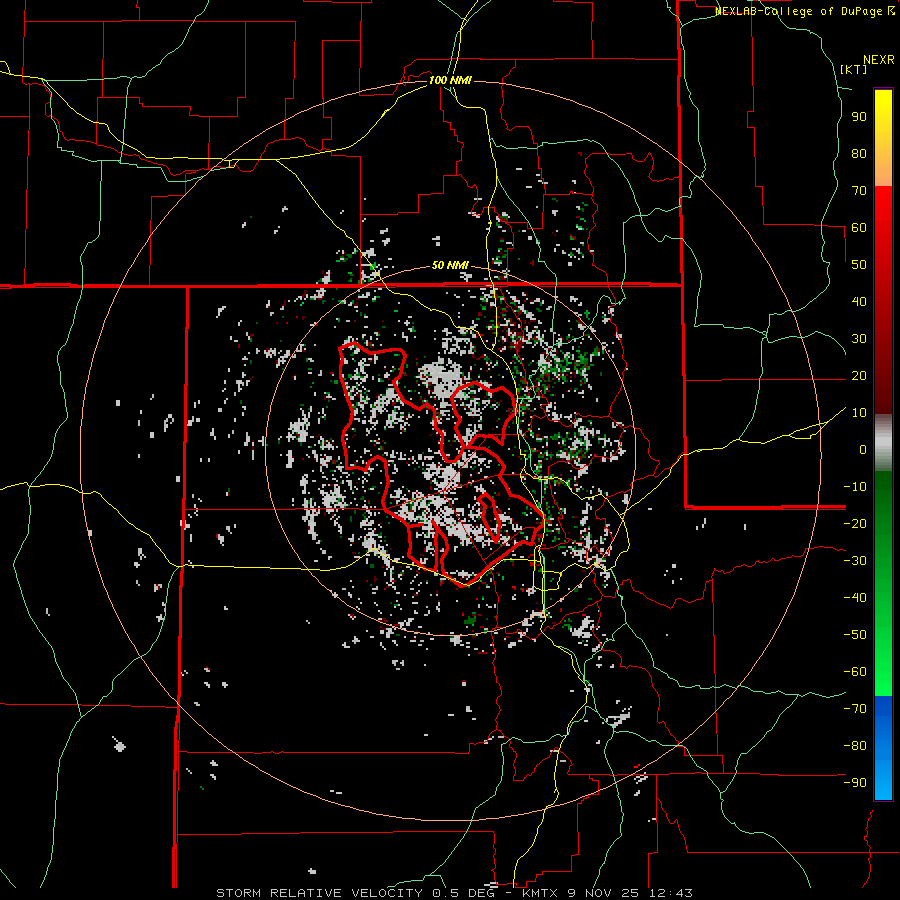Click the -40 value on velocity scale
900x900 pixels.
[x=855, y=598]
